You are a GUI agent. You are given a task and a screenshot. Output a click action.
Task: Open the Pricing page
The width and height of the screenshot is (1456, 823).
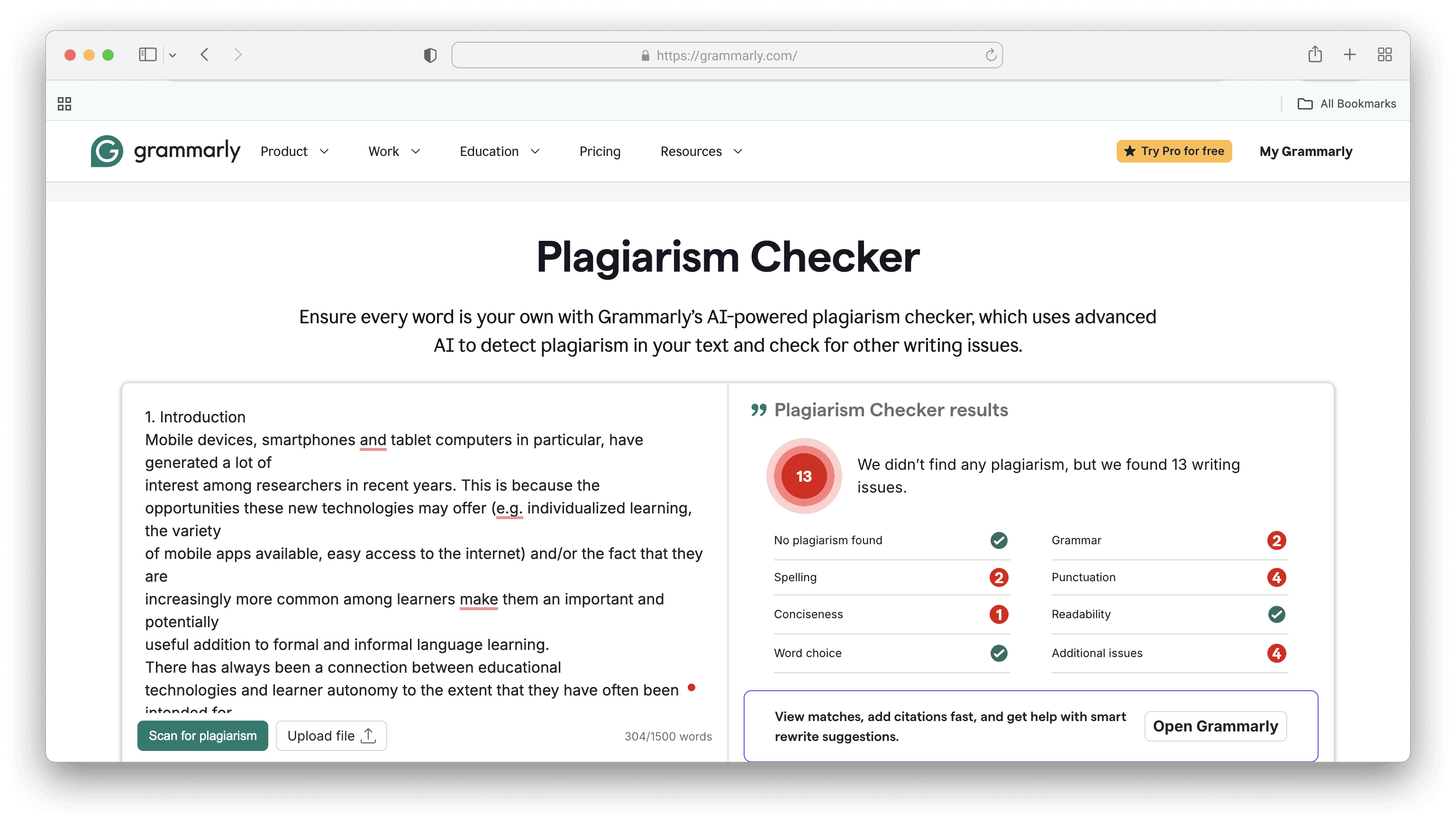pyautogui.click(x=600, y=152)
